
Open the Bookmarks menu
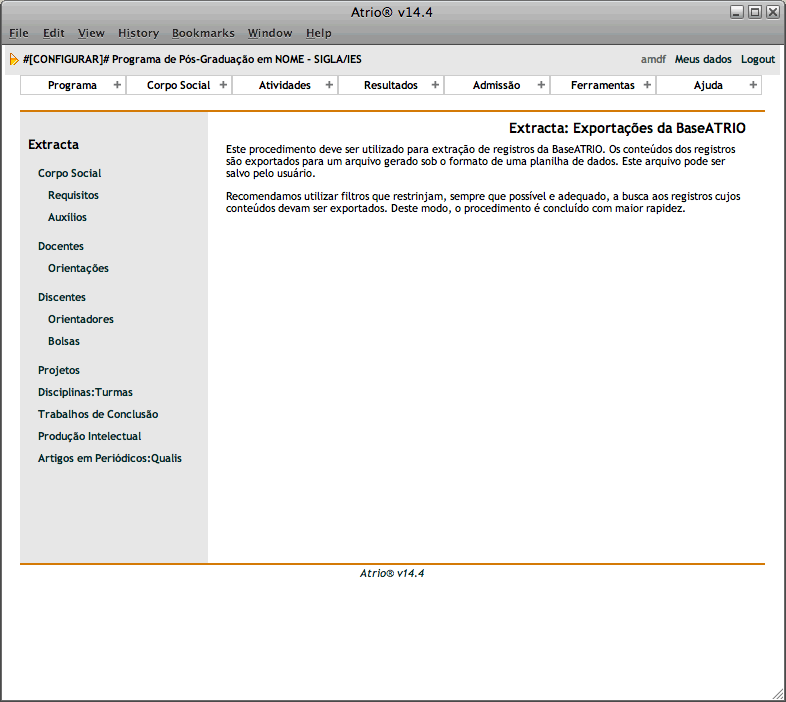click(x=202, y=33)
